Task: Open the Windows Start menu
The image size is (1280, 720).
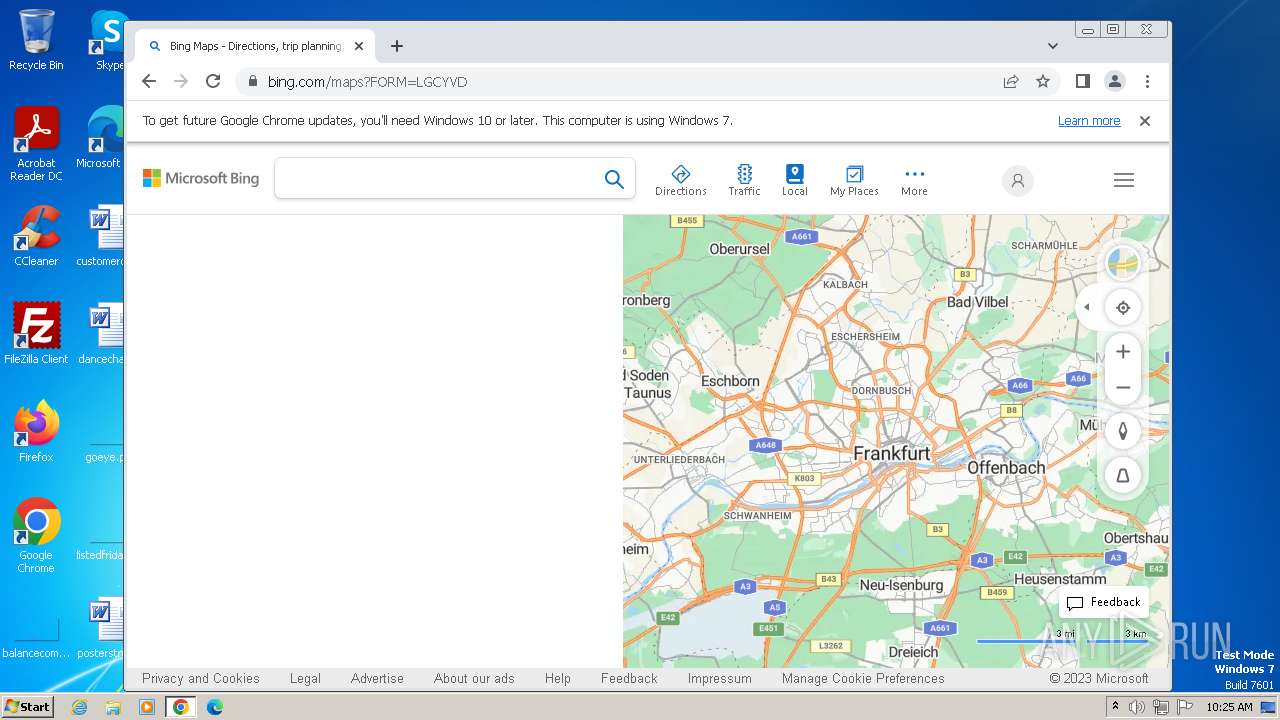Action: [28, 707]
